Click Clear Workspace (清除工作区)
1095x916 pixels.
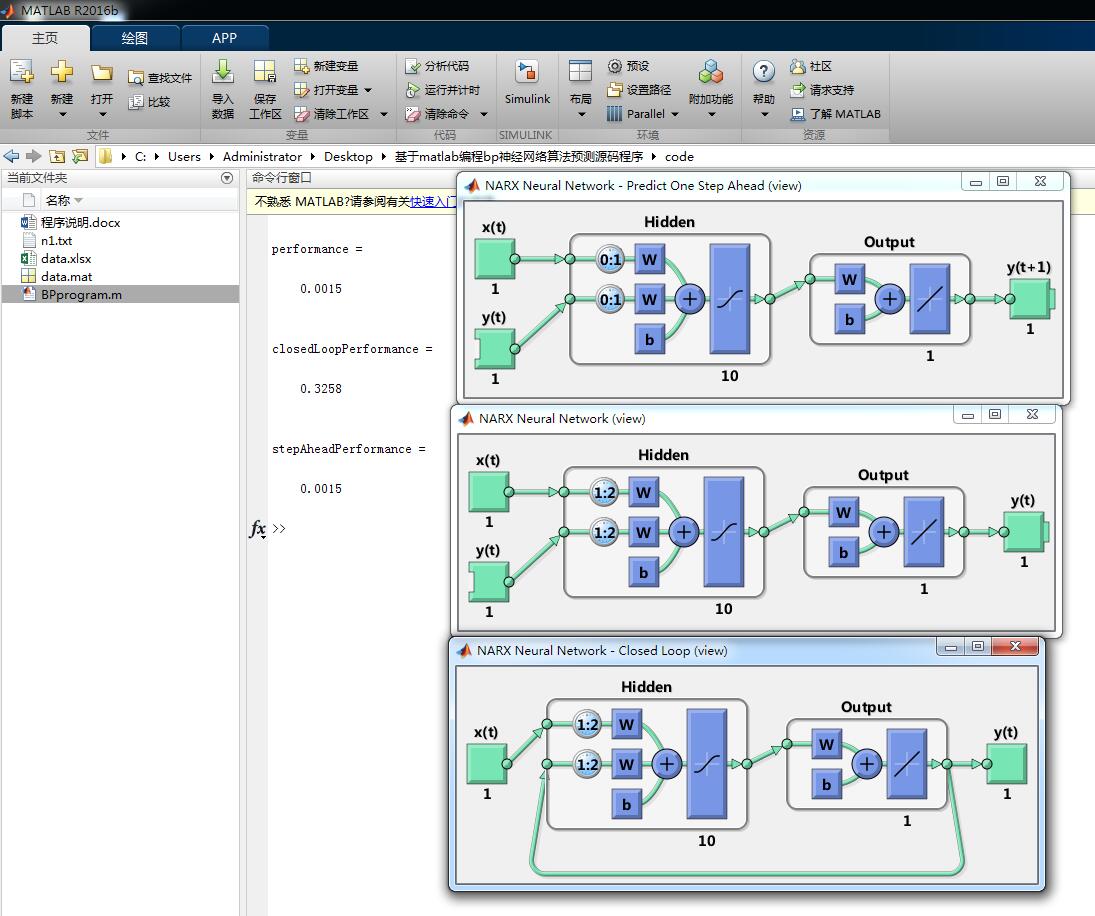[x=332, y=114]
